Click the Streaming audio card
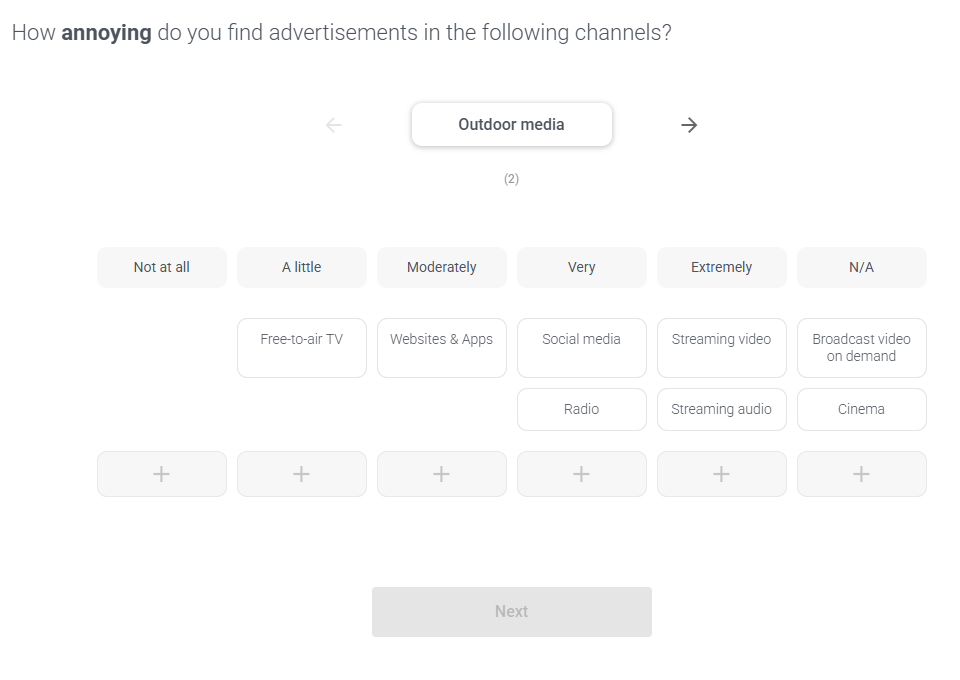The image size is (960, 680). [722, 409]
